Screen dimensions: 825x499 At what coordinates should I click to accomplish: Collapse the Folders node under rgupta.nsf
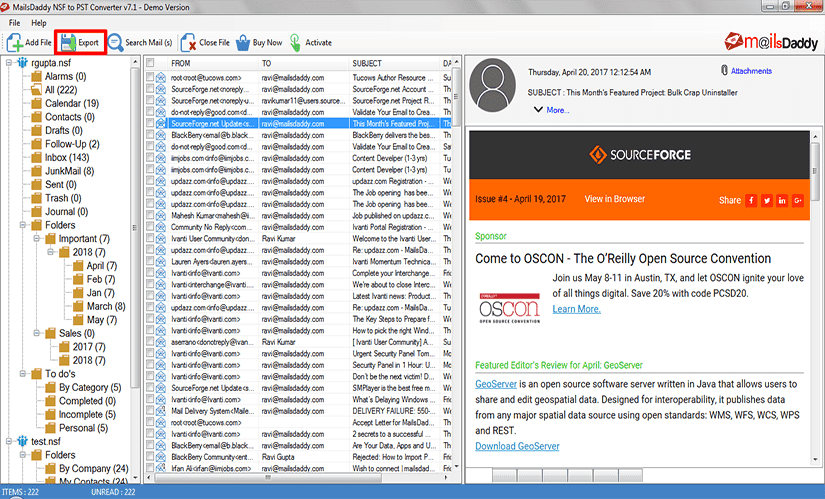click(x=23, y=225)
